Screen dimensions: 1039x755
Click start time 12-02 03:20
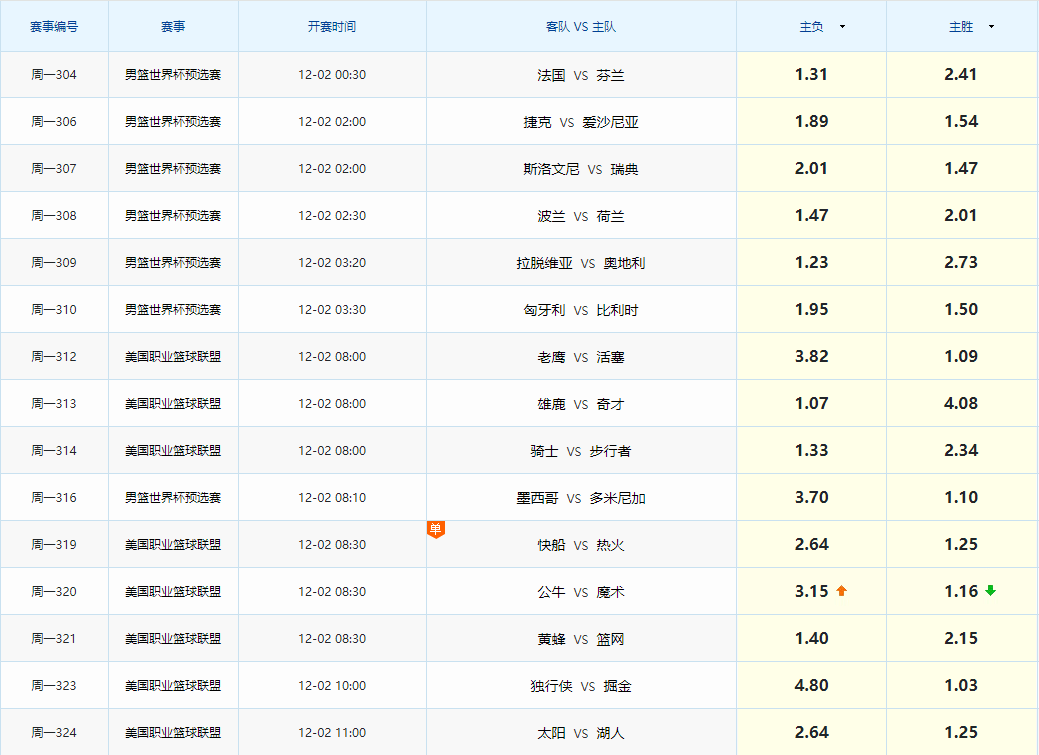[332, 263]
